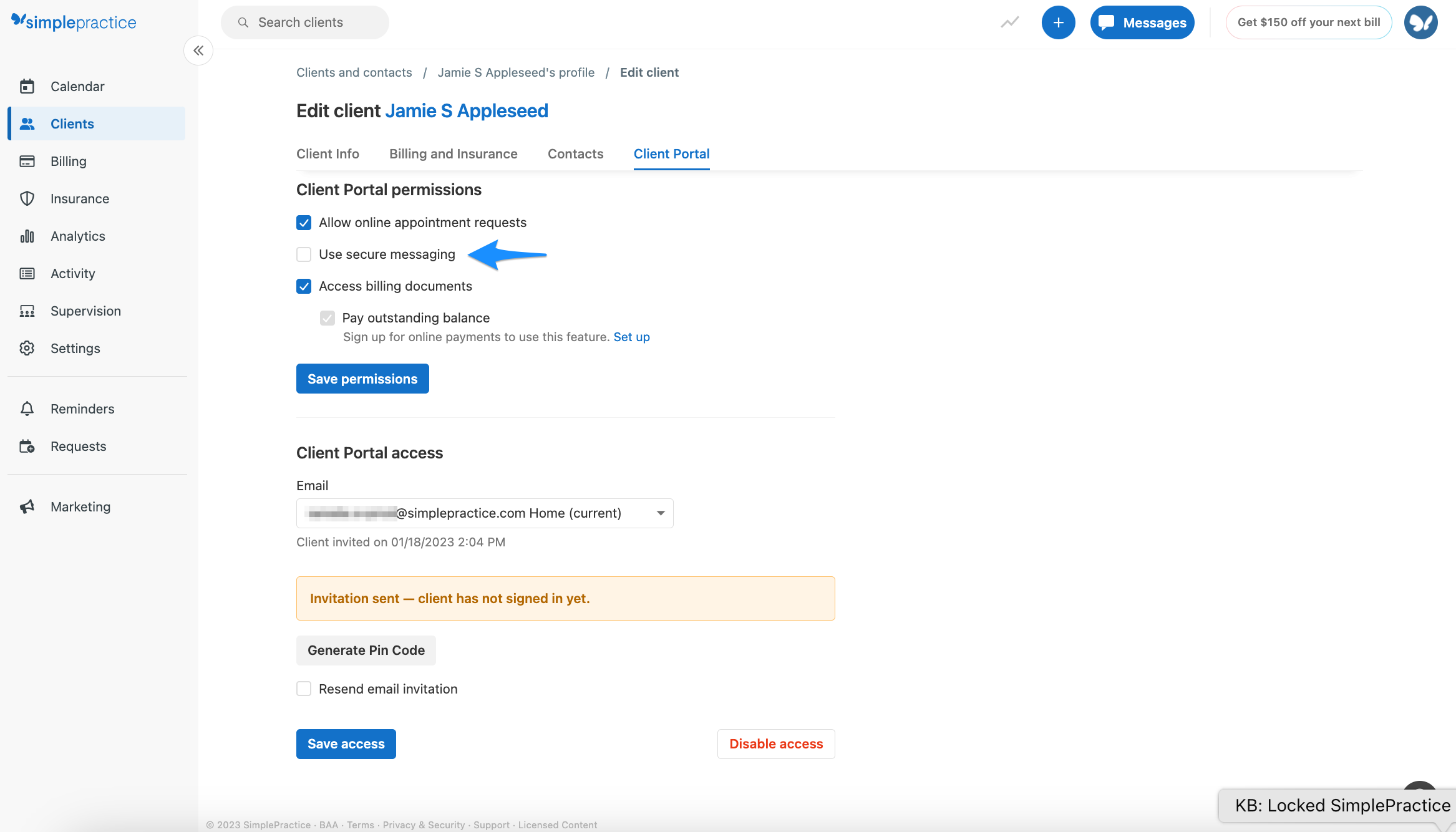Open the Email address dropdown
Viewport: 1456px width, 832px height.
[485, 513]
